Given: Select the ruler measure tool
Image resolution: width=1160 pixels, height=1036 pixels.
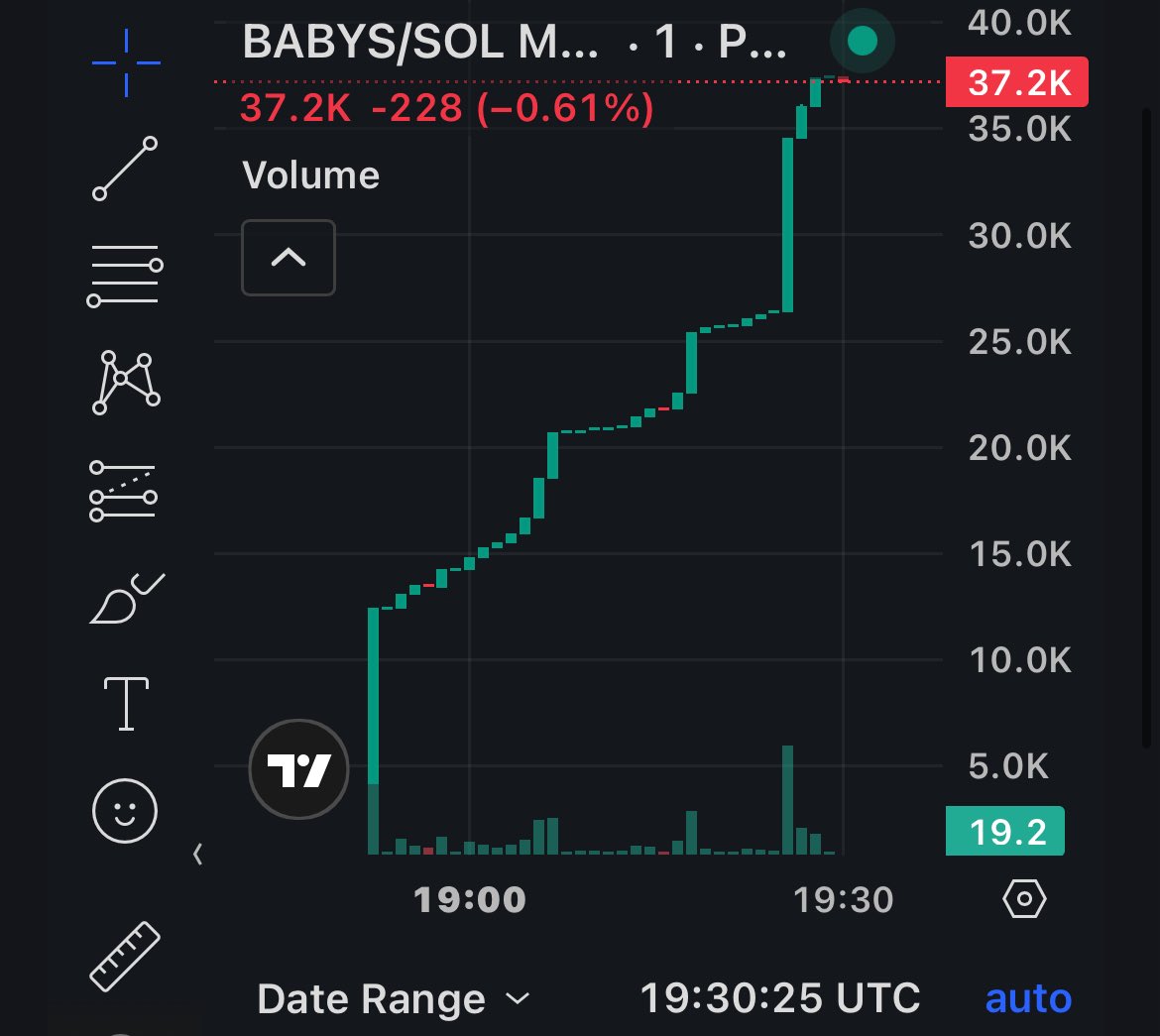Looking at the screenshot, I should 125,956.
